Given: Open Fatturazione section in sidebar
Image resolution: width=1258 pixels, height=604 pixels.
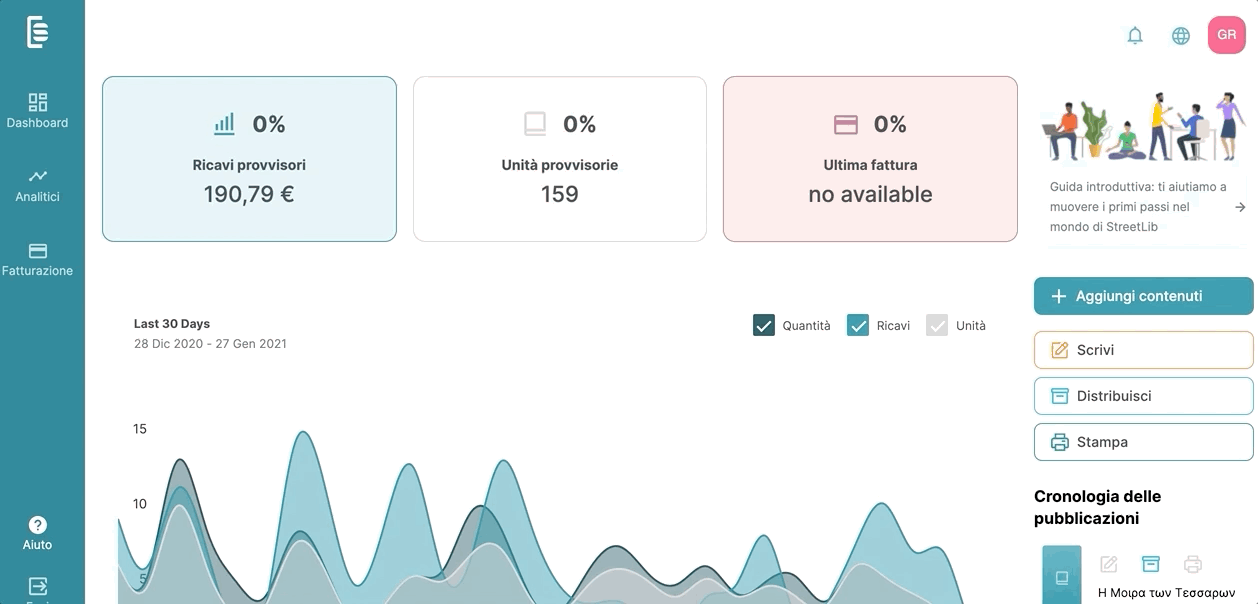Looking at the screenshot, I should point(38,259).
